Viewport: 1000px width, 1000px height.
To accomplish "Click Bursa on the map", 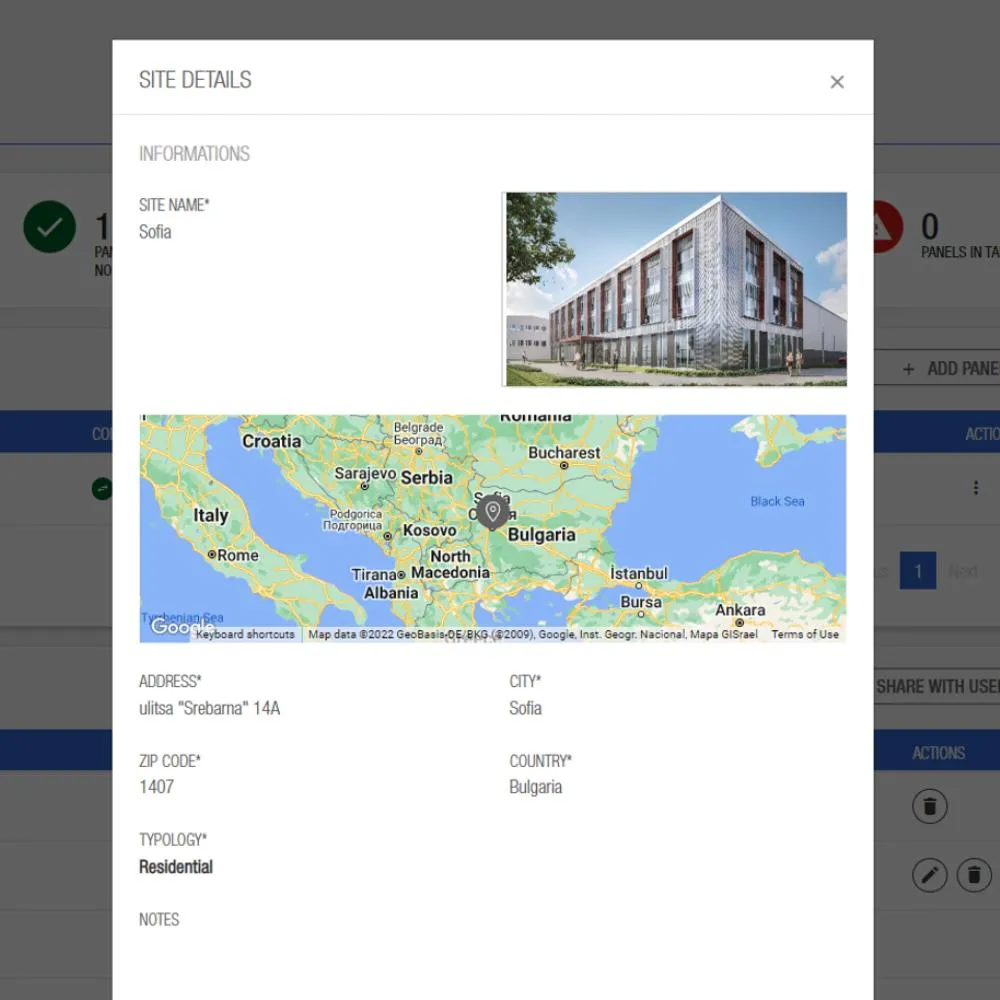I will pyautogui.click(x=641, y=602).
